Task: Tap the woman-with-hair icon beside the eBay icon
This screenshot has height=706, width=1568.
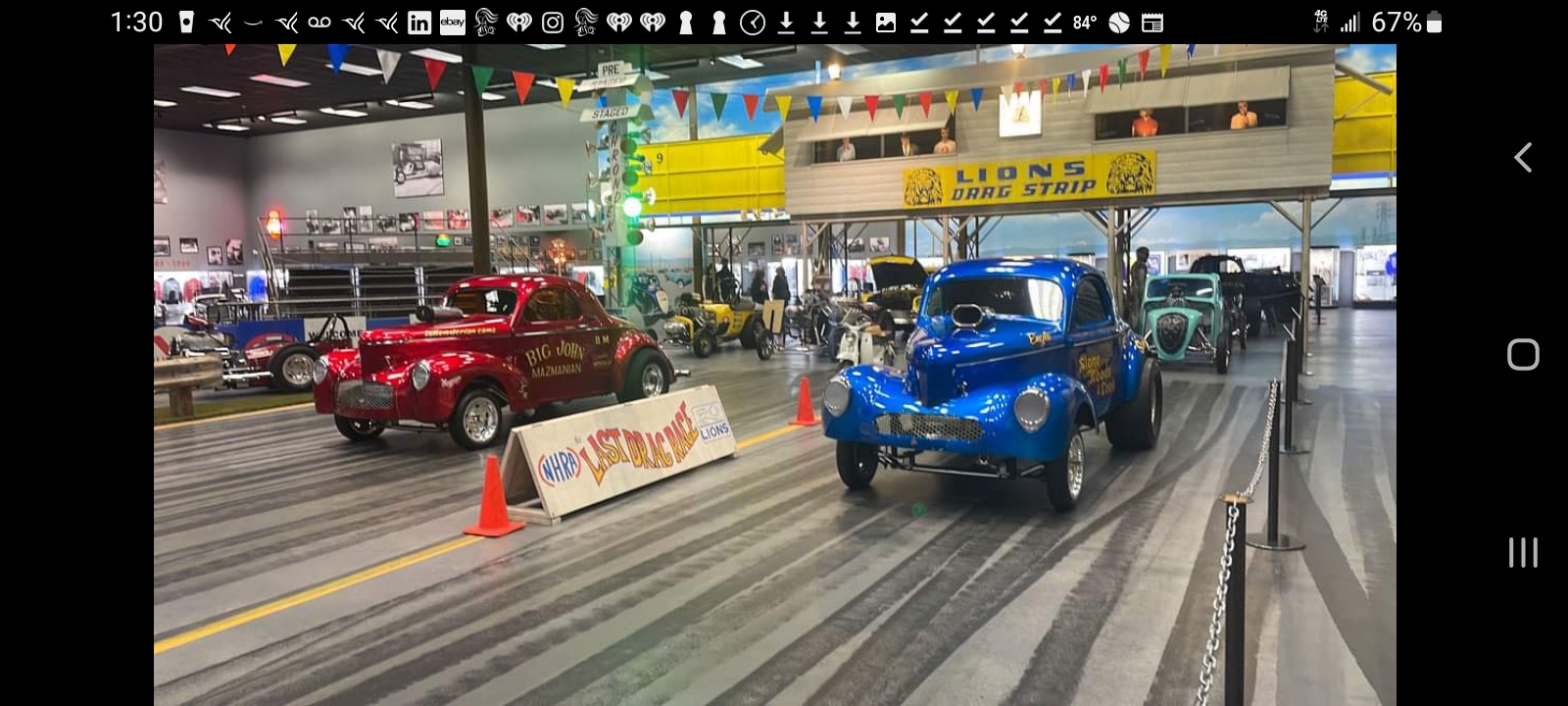Action: coord(486,23)
